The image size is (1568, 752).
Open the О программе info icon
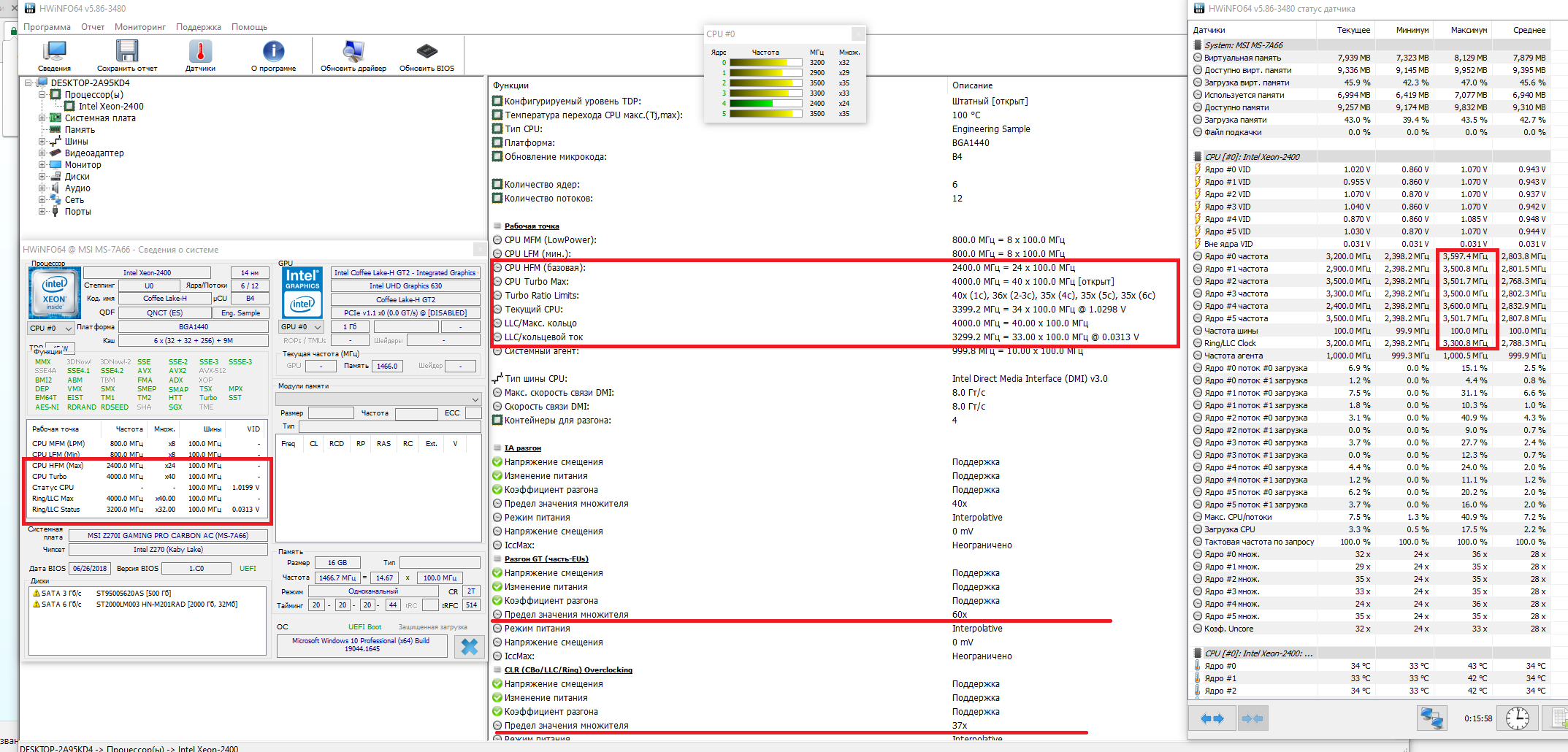coord(273,51)
